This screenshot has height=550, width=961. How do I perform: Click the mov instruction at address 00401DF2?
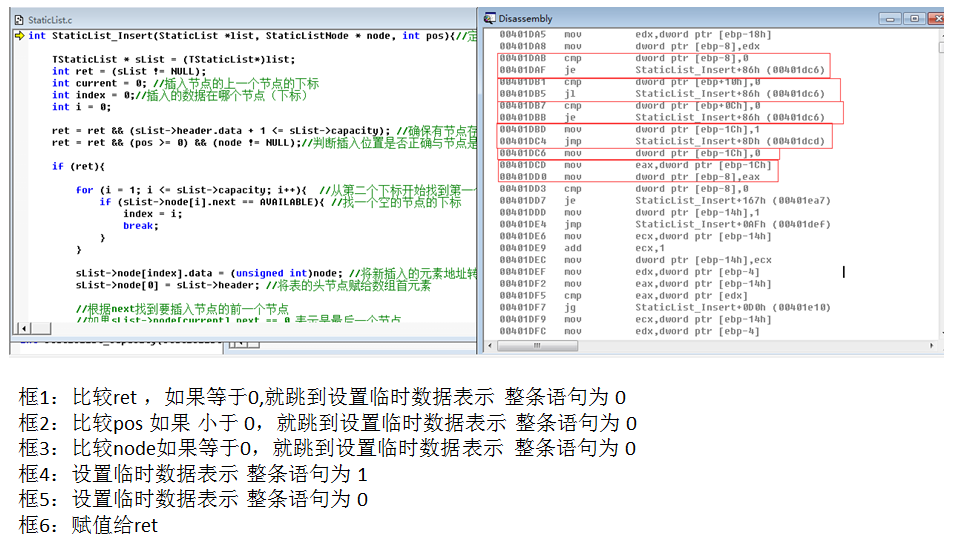[x=635, y=283]
